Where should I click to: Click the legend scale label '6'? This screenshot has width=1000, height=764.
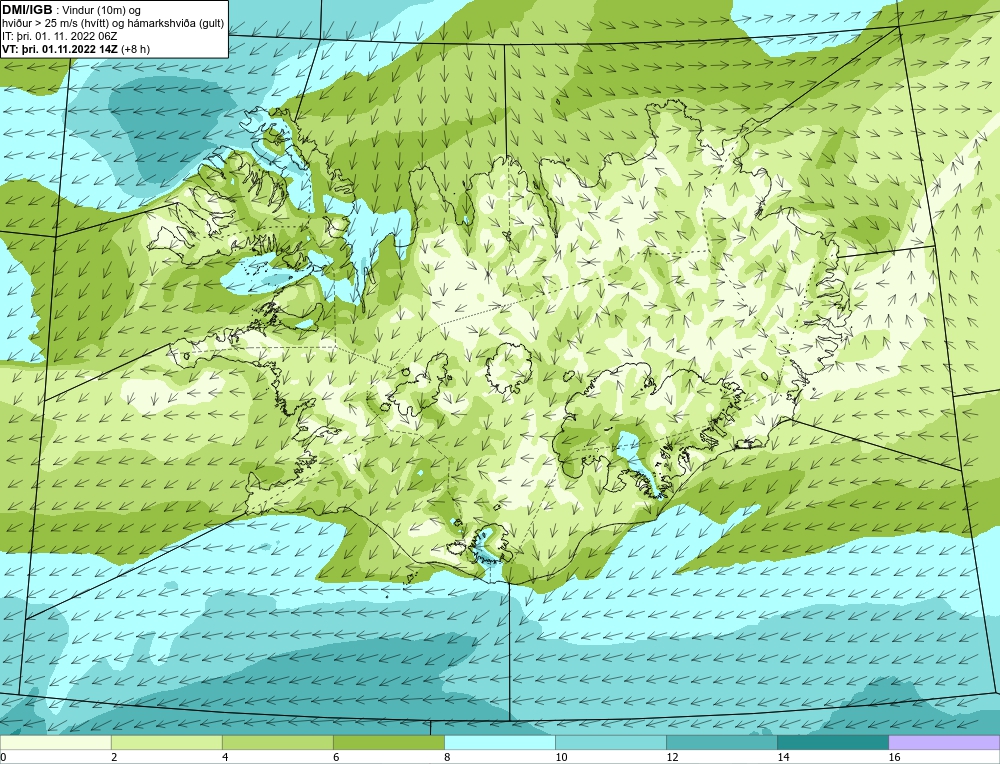click(x=336, y=757)
